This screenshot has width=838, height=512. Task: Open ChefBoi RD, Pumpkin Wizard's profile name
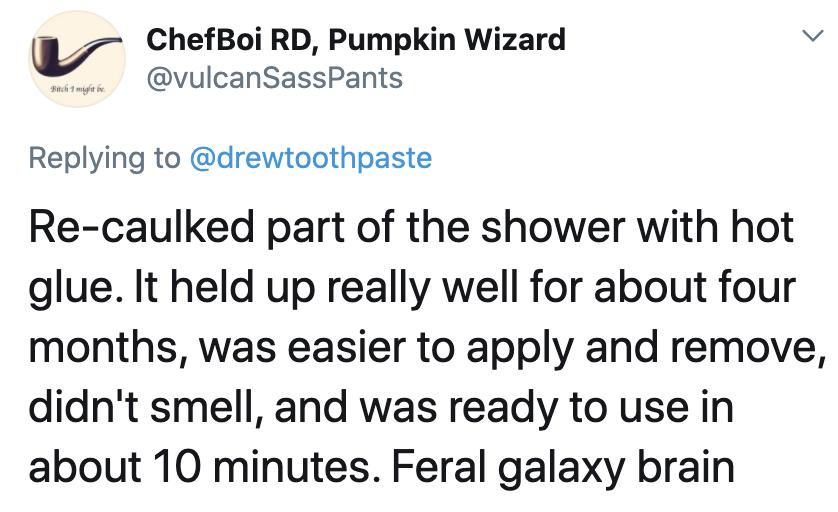coord(356,40)
